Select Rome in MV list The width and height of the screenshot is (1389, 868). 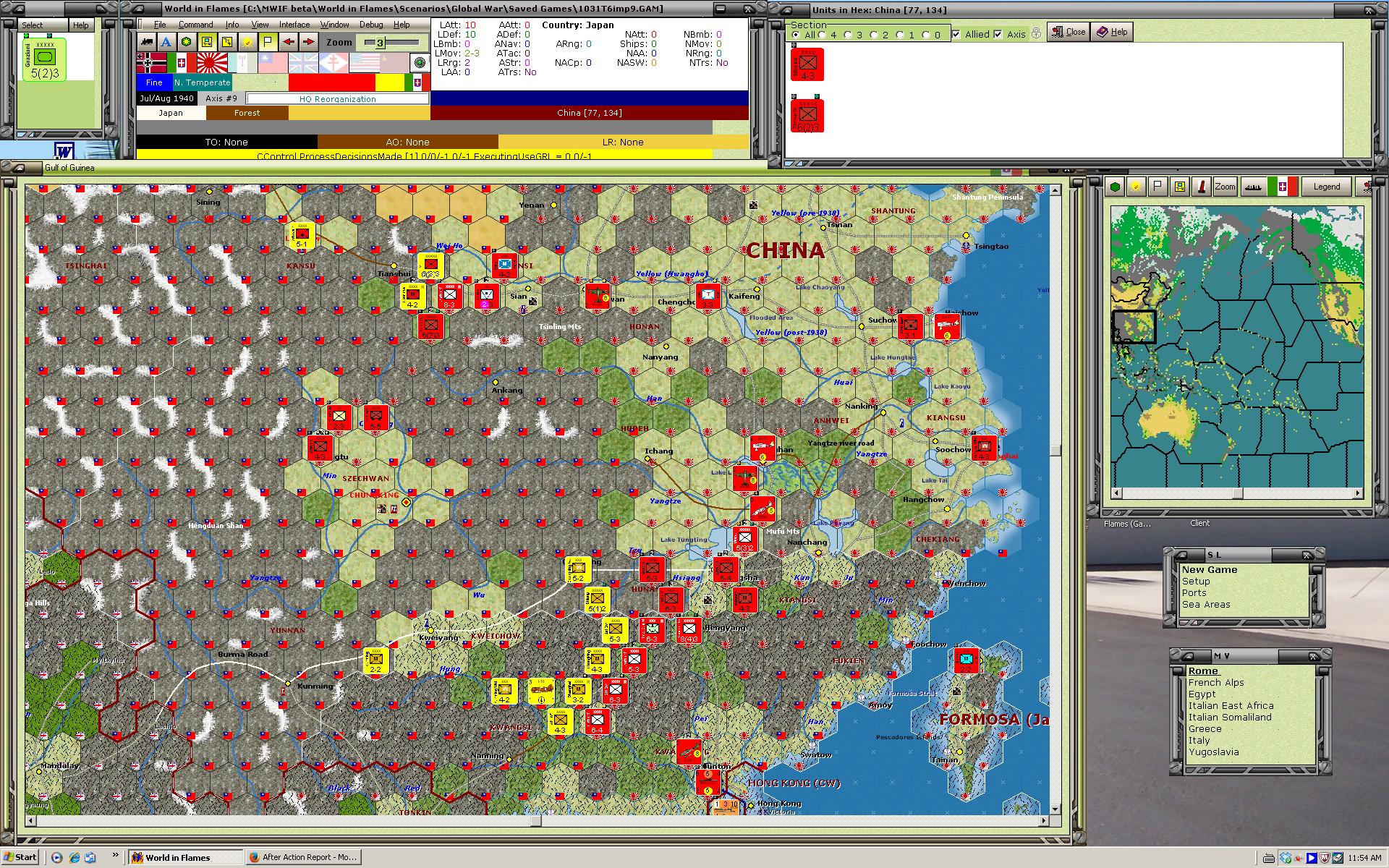pyautogui.click(x=1203, y=671)
